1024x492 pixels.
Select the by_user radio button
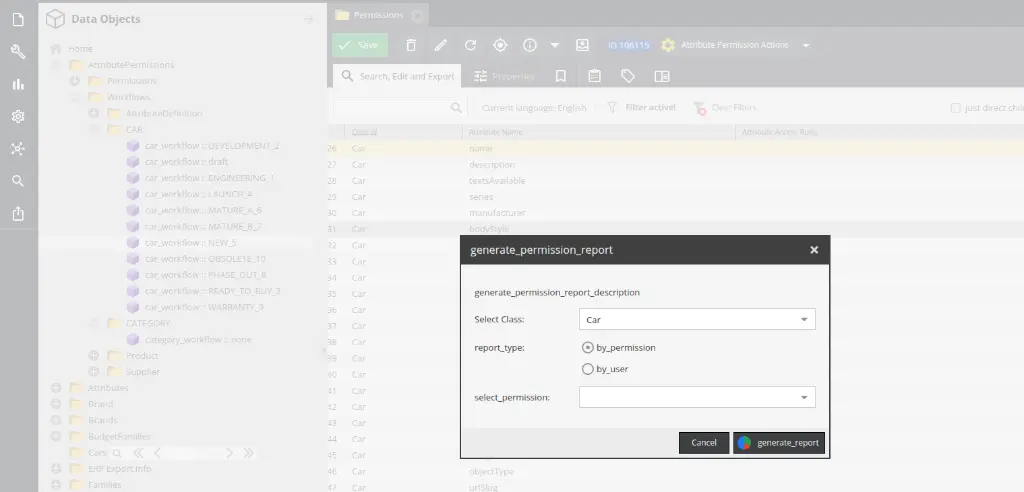(x=587, y=369)
